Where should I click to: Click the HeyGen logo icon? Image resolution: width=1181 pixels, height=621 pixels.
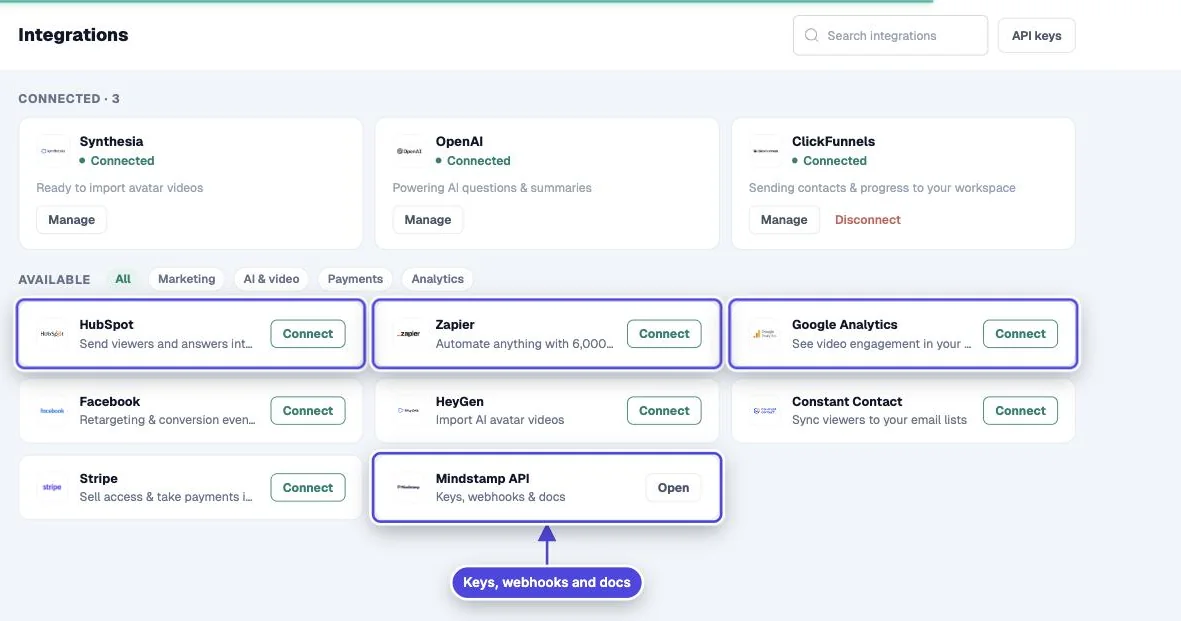coord(409,411)
